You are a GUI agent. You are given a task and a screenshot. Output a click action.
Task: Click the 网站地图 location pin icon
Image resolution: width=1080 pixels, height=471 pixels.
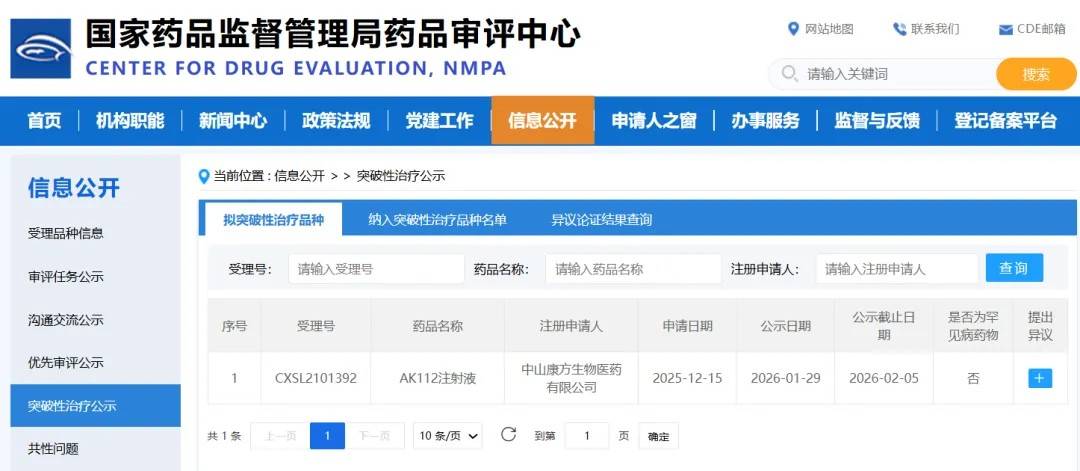794,29
